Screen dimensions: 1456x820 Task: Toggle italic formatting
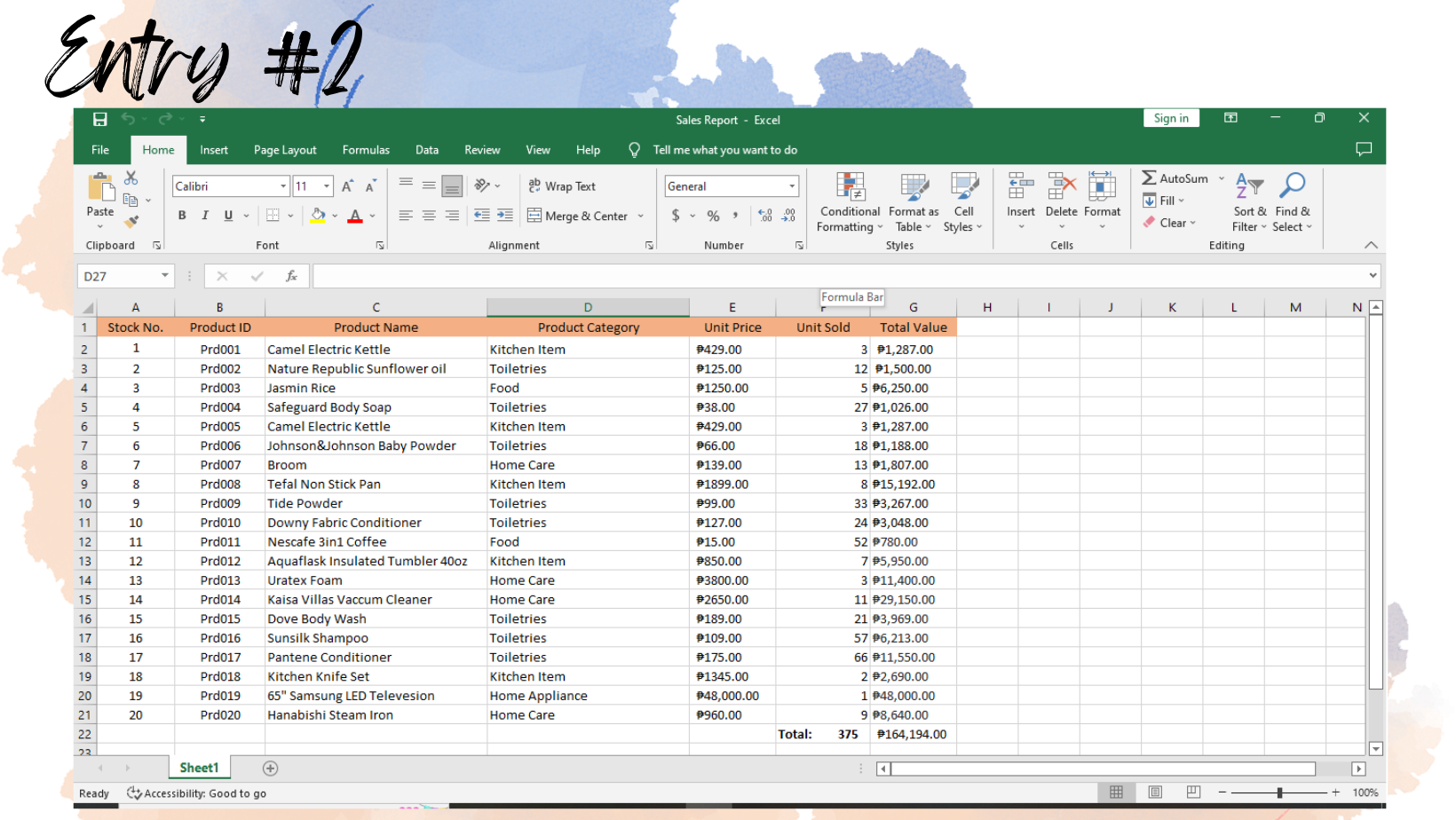(205, 216)
